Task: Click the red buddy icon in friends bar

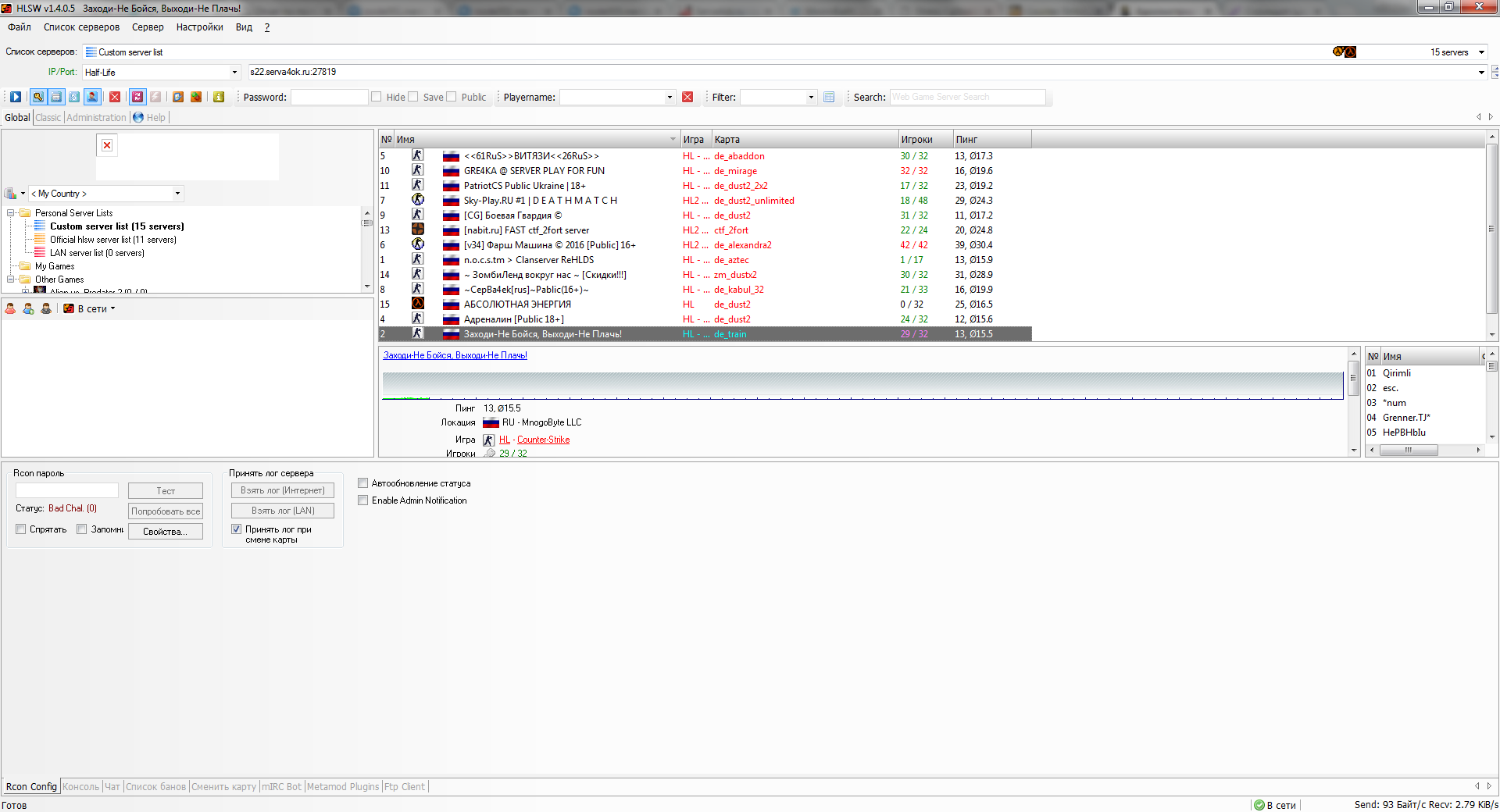Action: (10, 308)
